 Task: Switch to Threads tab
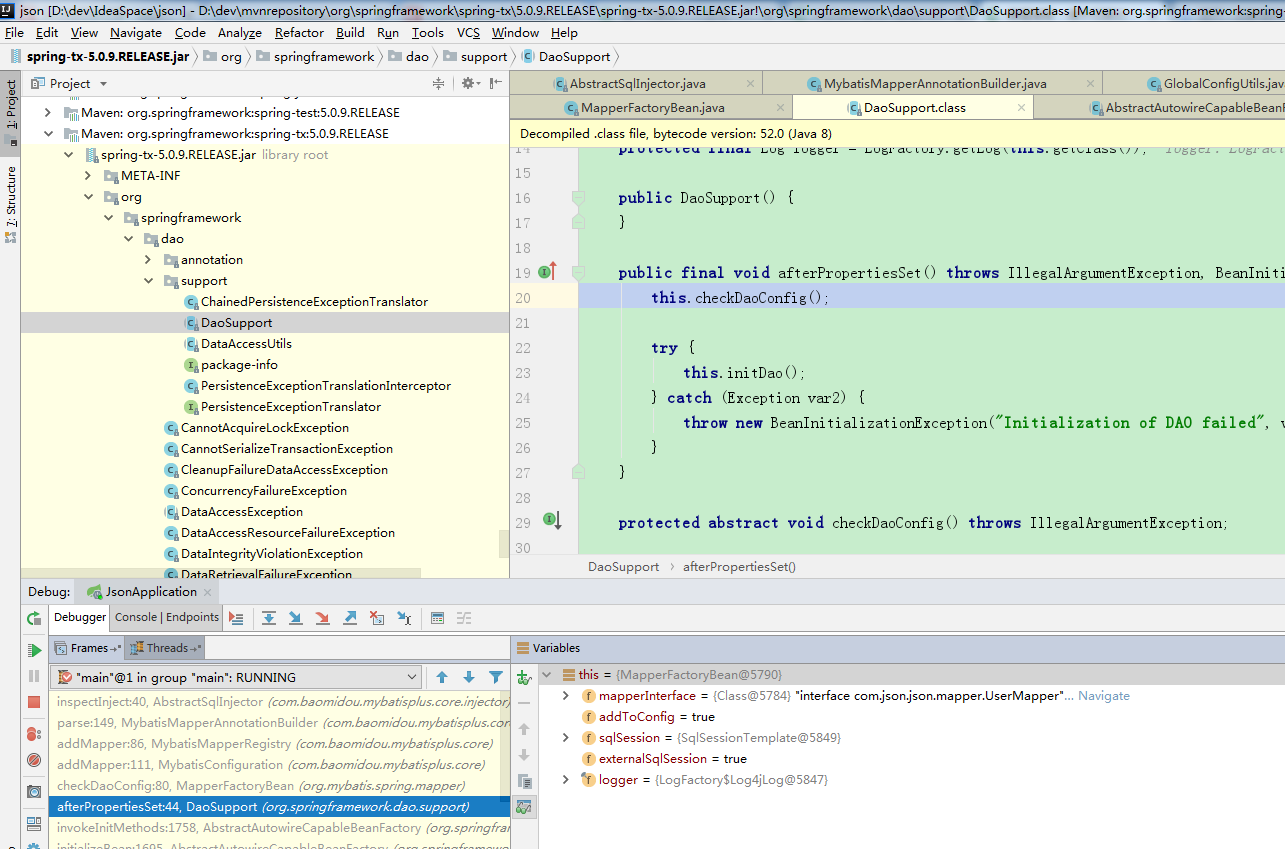coord(166,648)
